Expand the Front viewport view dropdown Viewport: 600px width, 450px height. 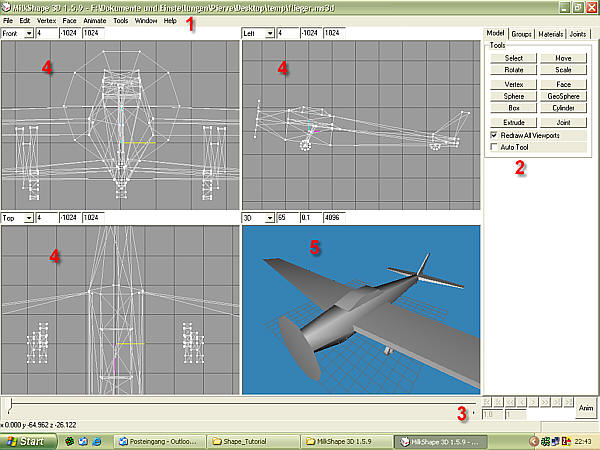click(29, 34)
